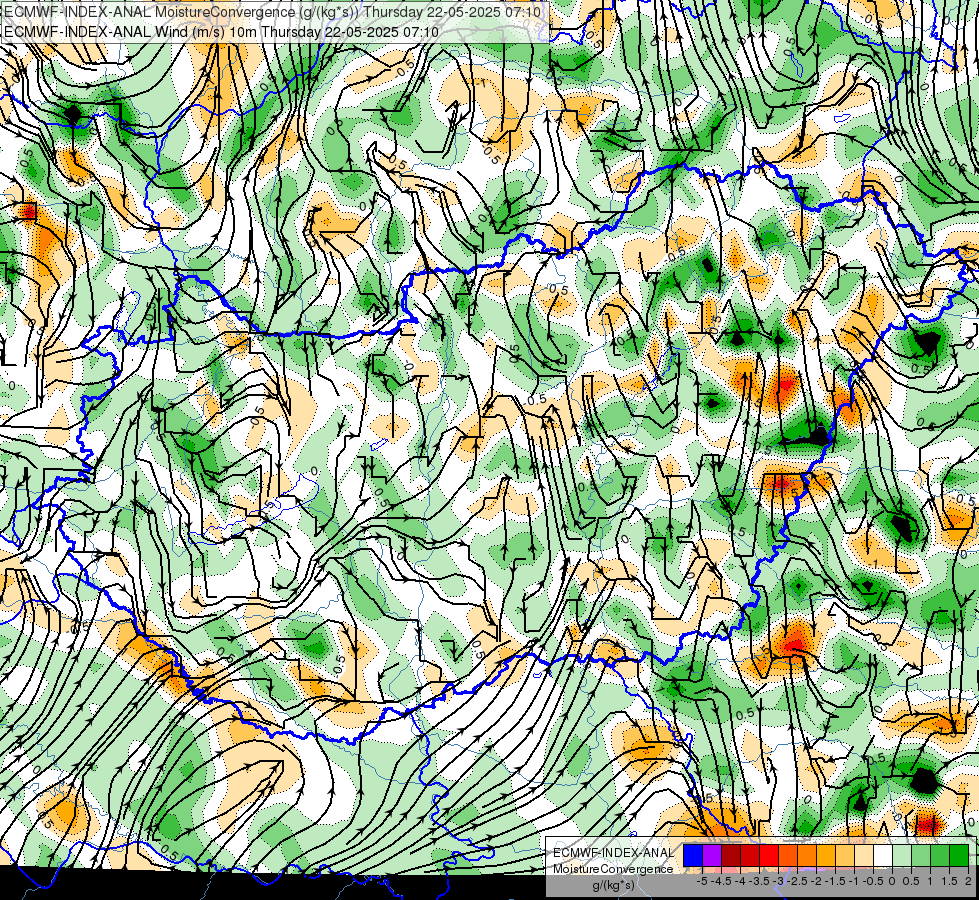Click the -5 tick label on legend scale
The height and width of the screenshot is (900, 979).
tap(702, 881)
